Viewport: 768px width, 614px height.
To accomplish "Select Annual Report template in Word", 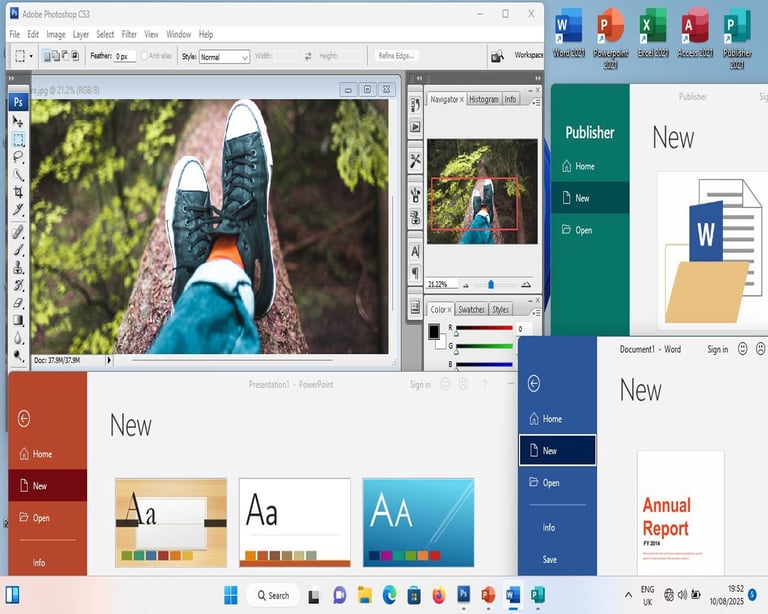I will pyautogui.click(x=681, y=513).
